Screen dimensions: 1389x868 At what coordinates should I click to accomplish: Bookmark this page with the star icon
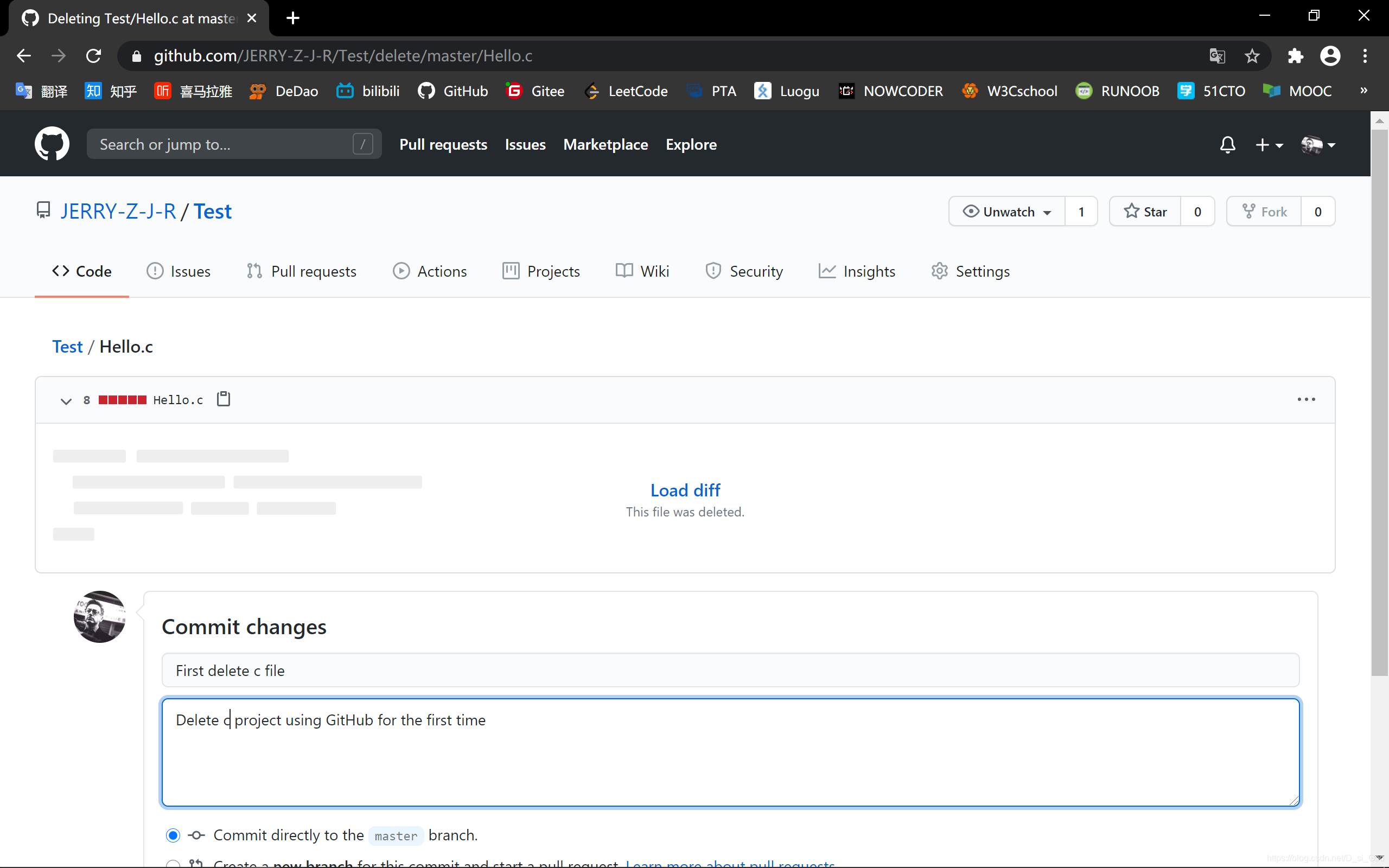coord(1252,56)
